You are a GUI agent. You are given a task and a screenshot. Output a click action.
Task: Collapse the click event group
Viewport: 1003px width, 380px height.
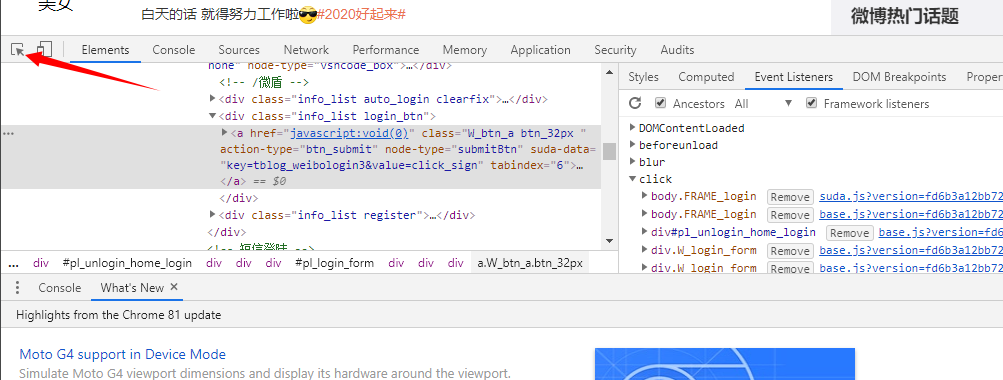(x=633, y=179)
